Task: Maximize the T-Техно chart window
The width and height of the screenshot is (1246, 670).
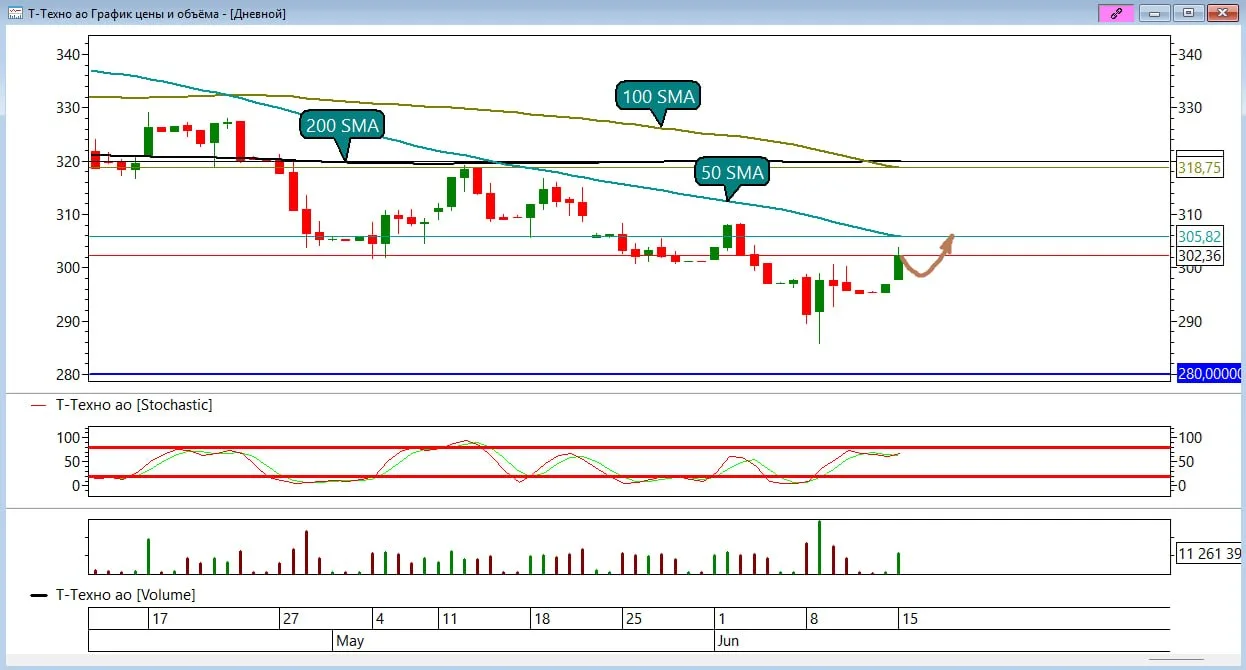Action: tap(1188, 13)
